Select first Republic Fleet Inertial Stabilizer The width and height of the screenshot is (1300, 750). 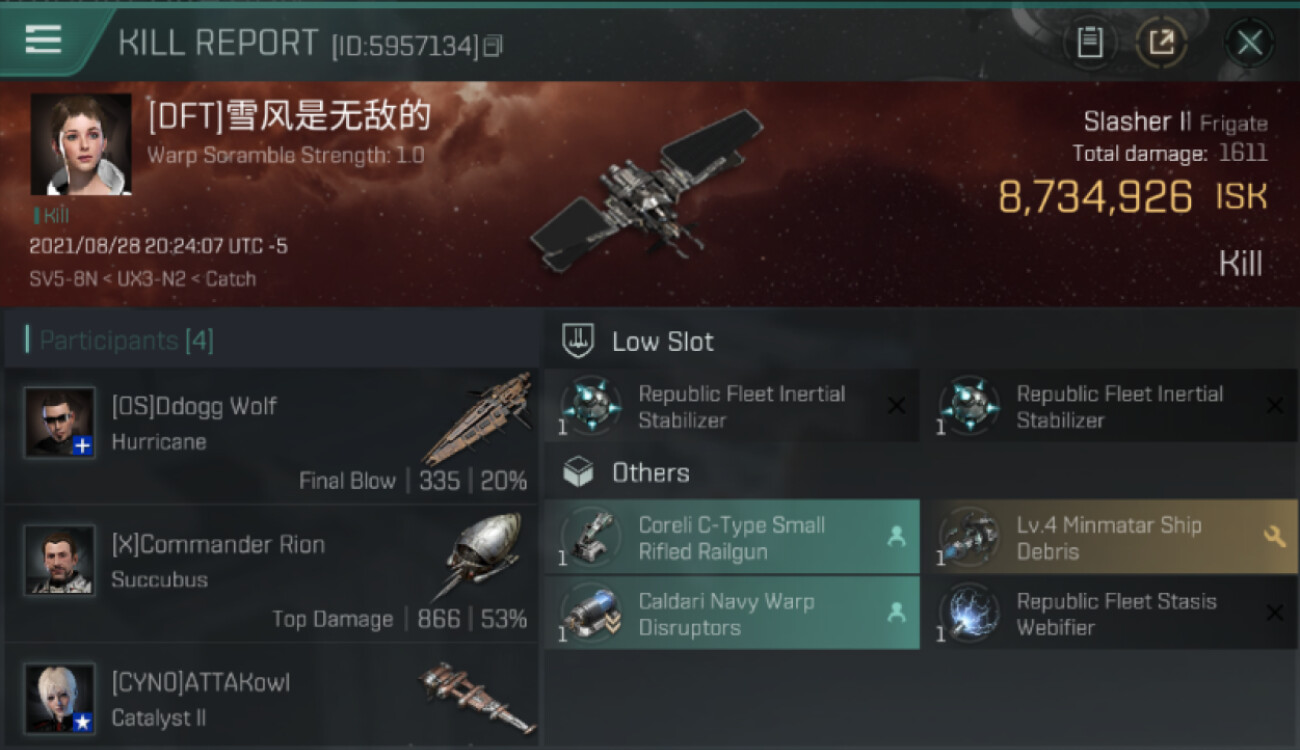[x=732, y=406]
